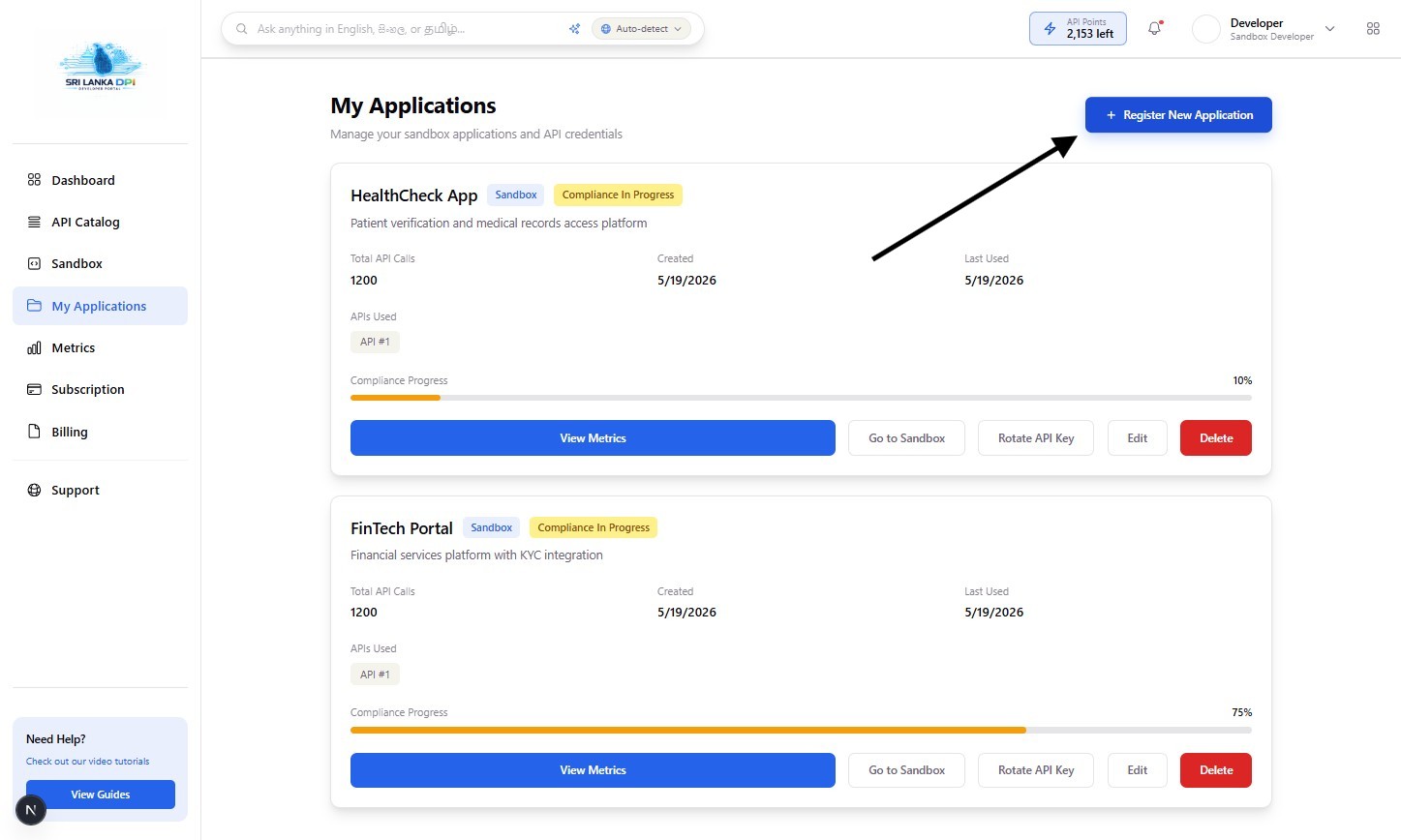Click the Sandbox Developer role text
Image resolution: width=1401 pixels, height=840 pixels.
pyautogui.click(x=1272, y=37)
